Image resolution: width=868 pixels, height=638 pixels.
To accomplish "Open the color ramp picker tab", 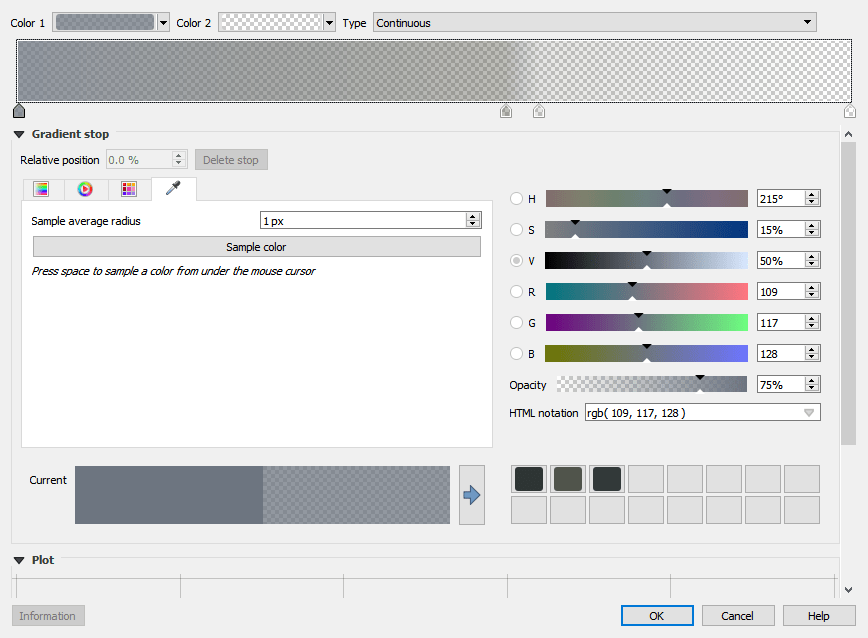I will tap(41, 189).
